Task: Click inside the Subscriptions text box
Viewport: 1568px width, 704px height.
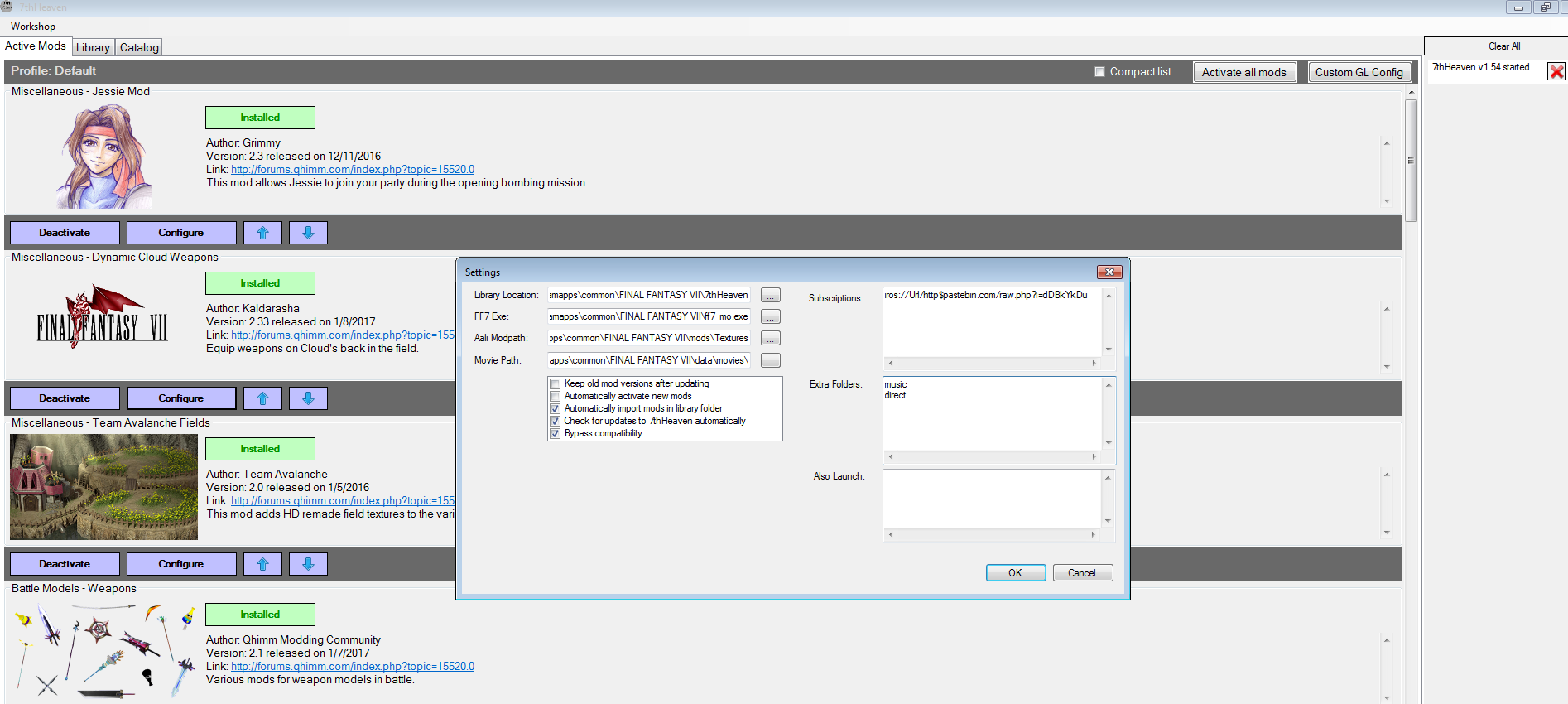Action: (992, 323)
